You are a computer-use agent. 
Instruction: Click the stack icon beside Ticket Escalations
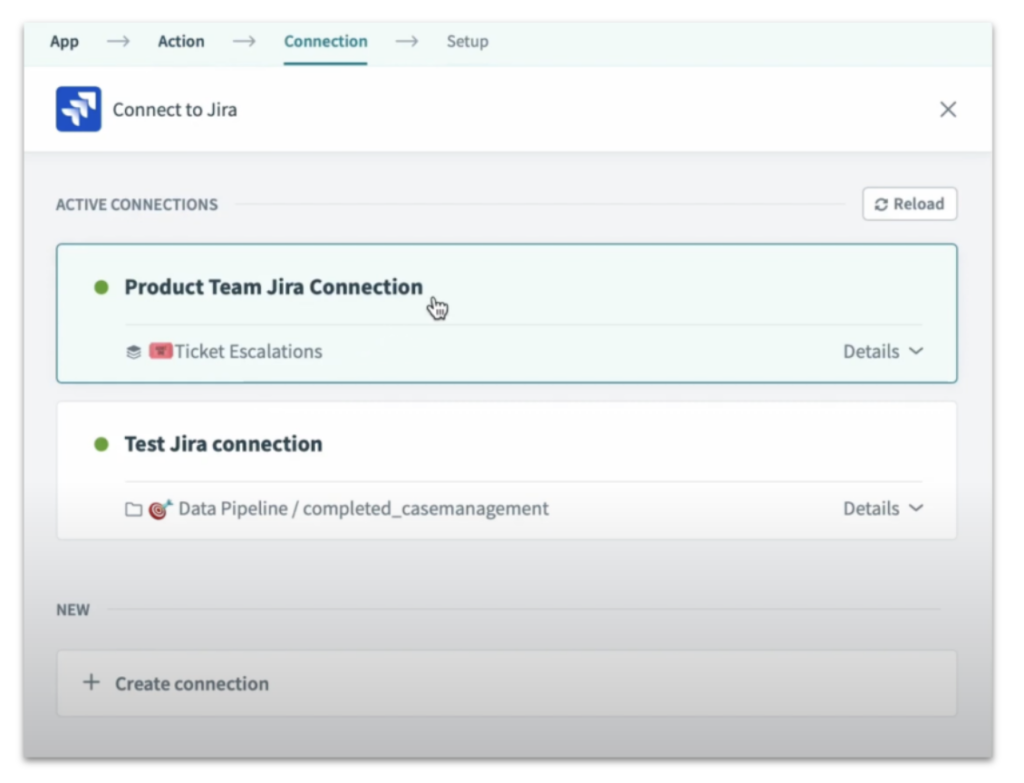point(133,352)
